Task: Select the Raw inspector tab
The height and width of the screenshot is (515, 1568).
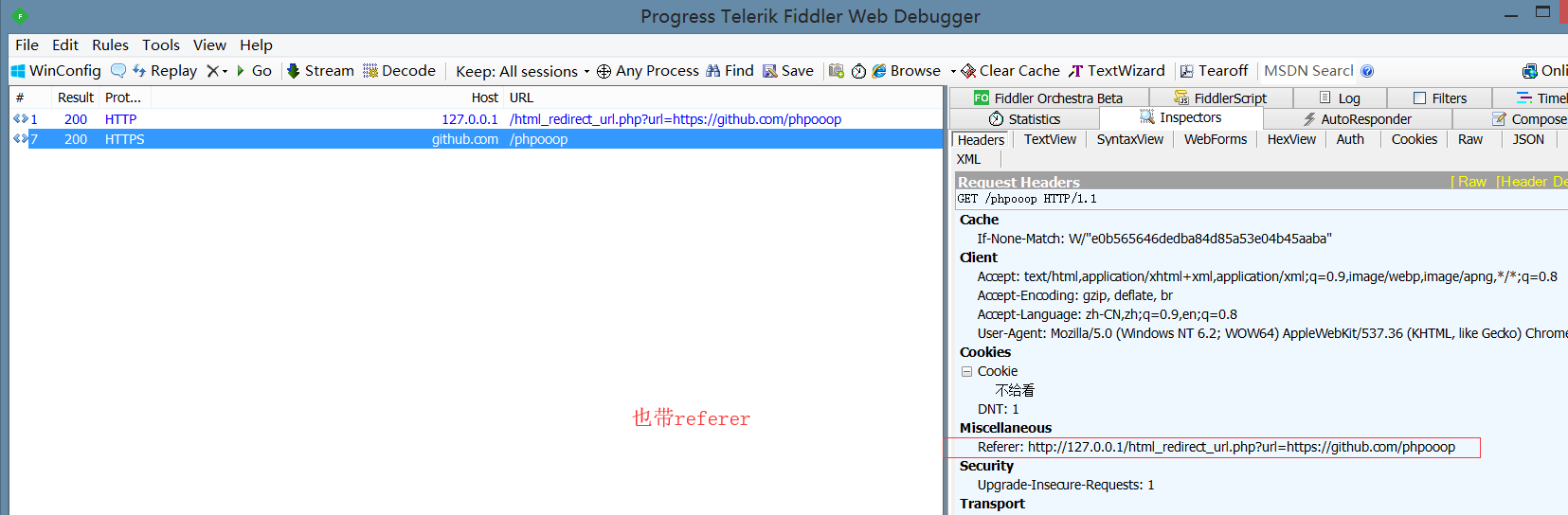Action: pos(1470,139)
